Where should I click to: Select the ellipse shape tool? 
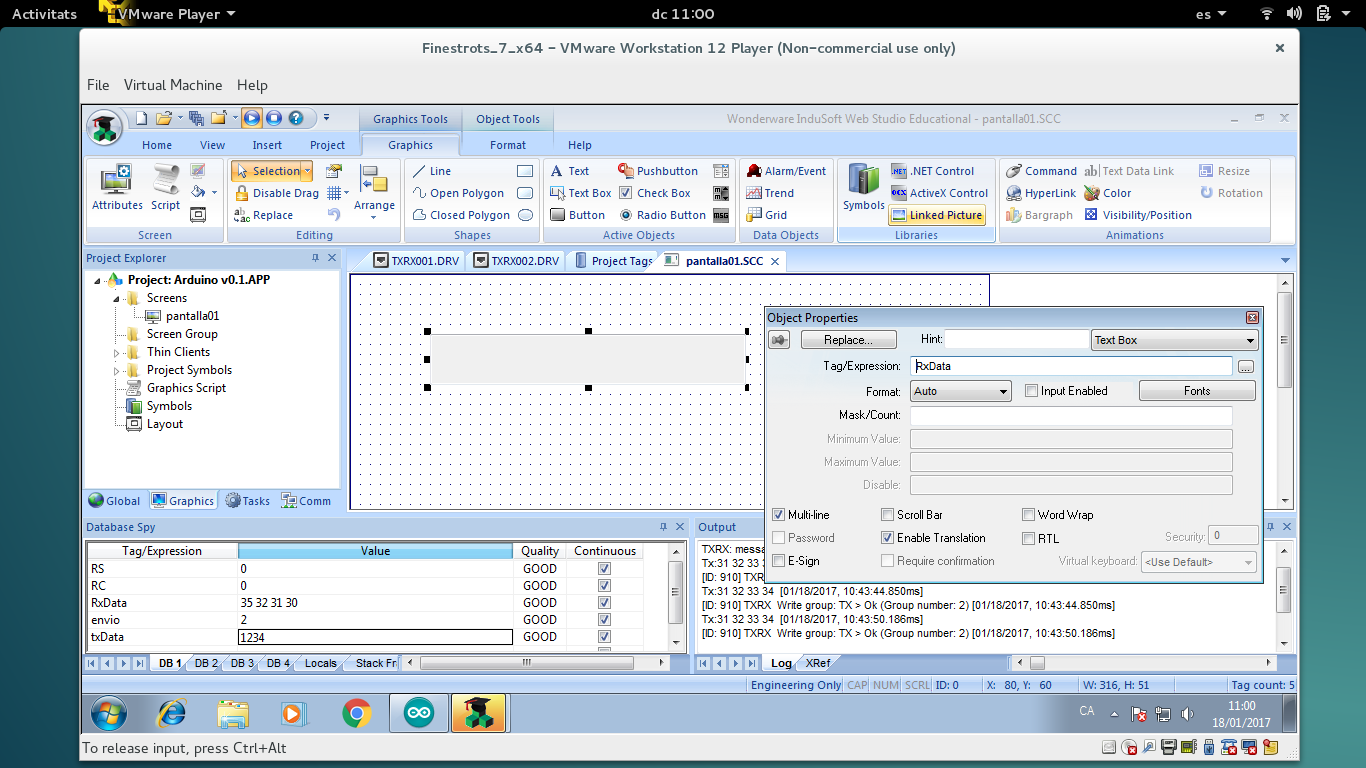(x=526, y=215)
